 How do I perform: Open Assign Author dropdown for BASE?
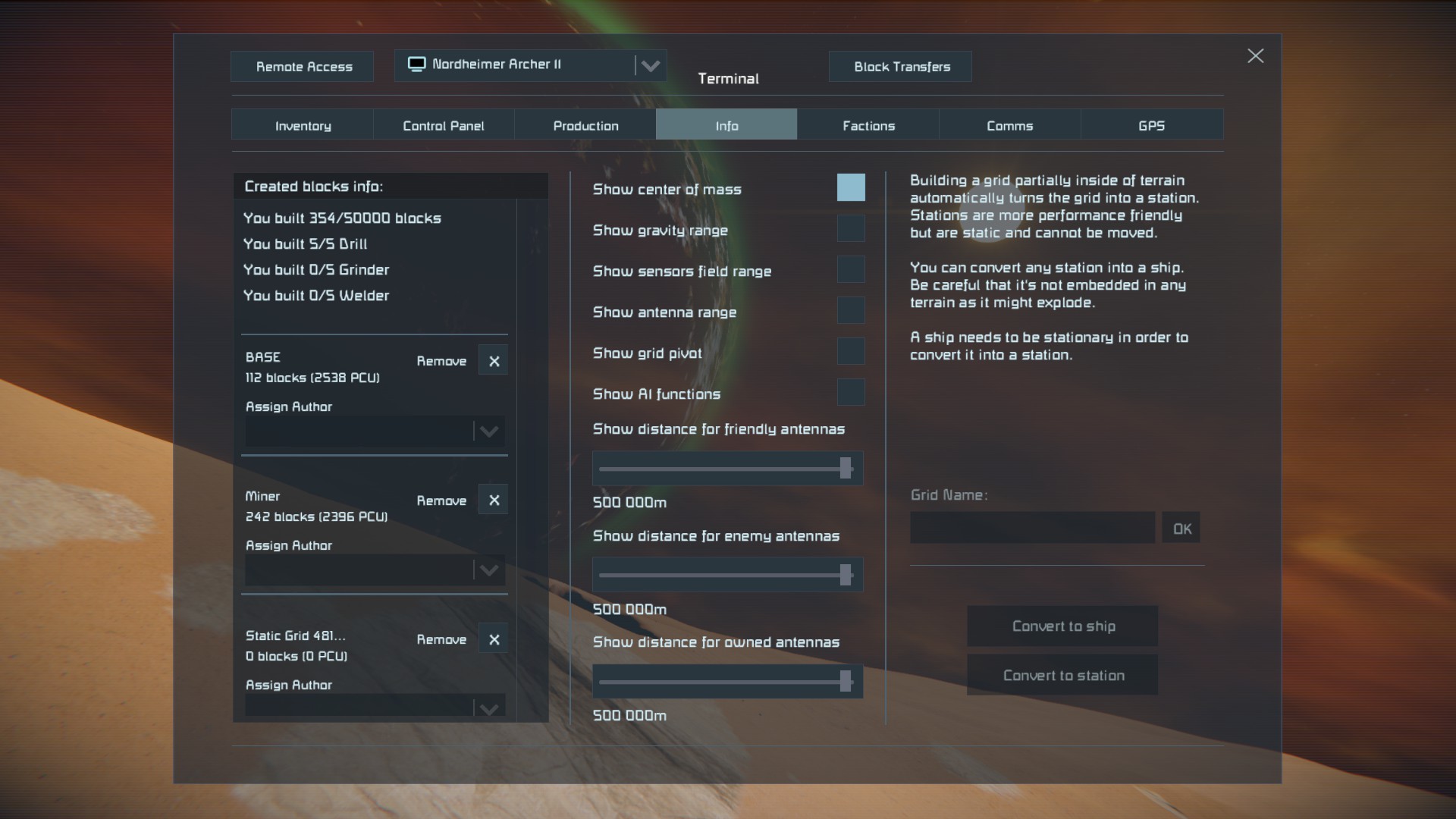coord(488,431)
